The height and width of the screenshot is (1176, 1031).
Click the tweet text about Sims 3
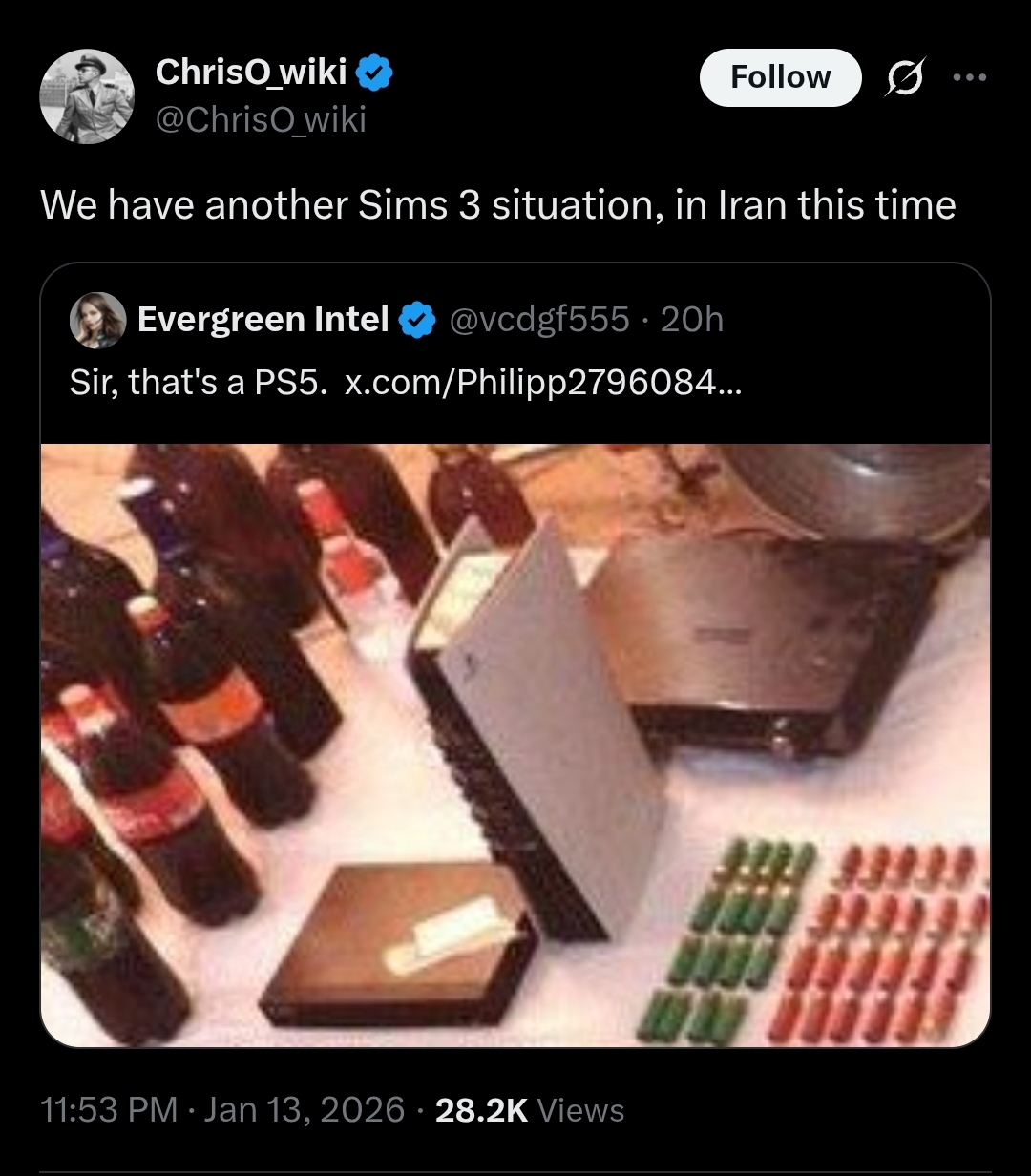click(x=497, y=204)
